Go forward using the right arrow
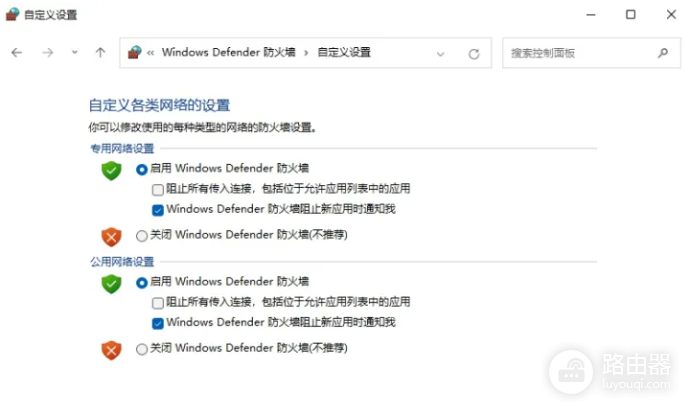This screenshot has height=412, width=689. pos(47,53)
